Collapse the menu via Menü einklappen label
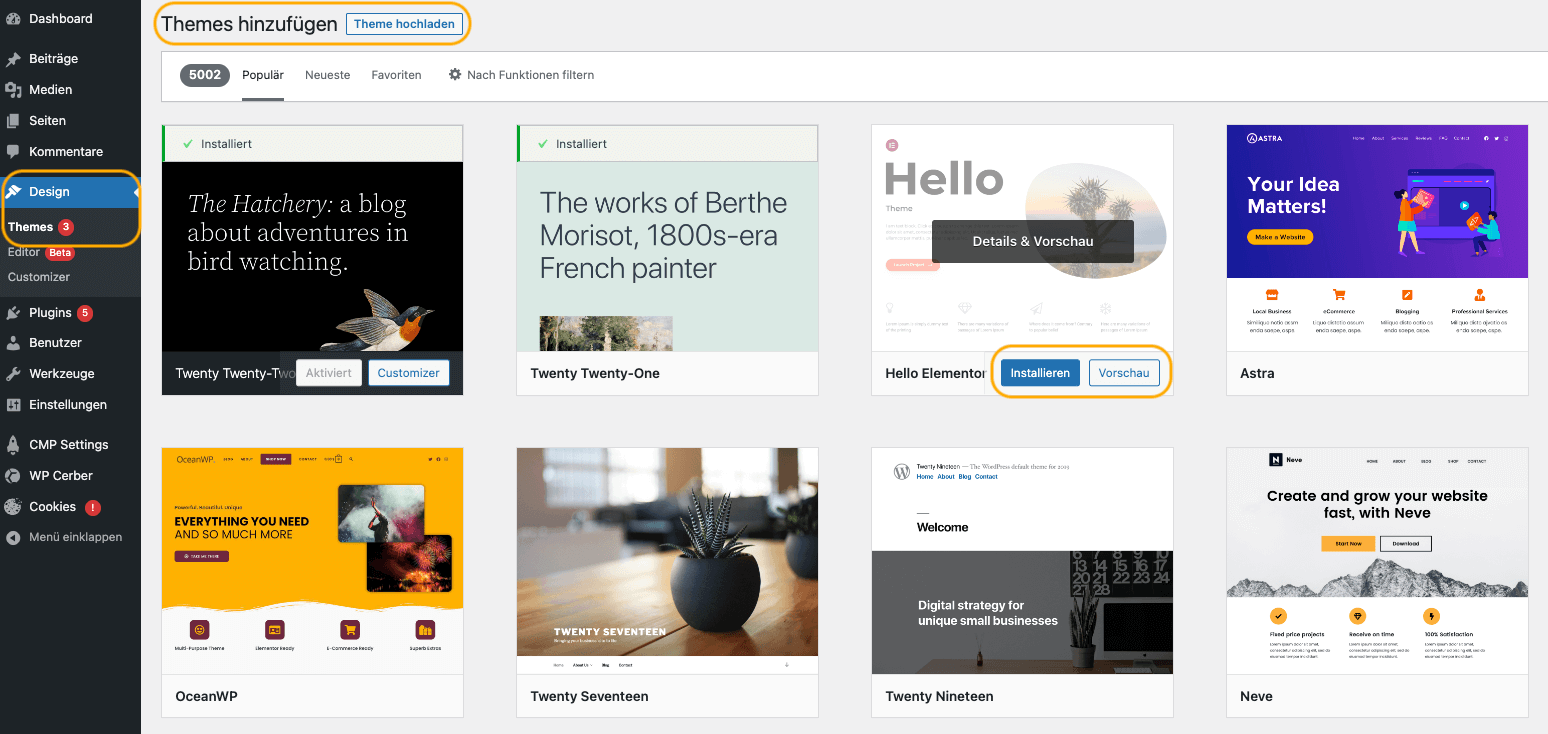This screenshot has width=1548, height=734. click(x=76, y=537)
